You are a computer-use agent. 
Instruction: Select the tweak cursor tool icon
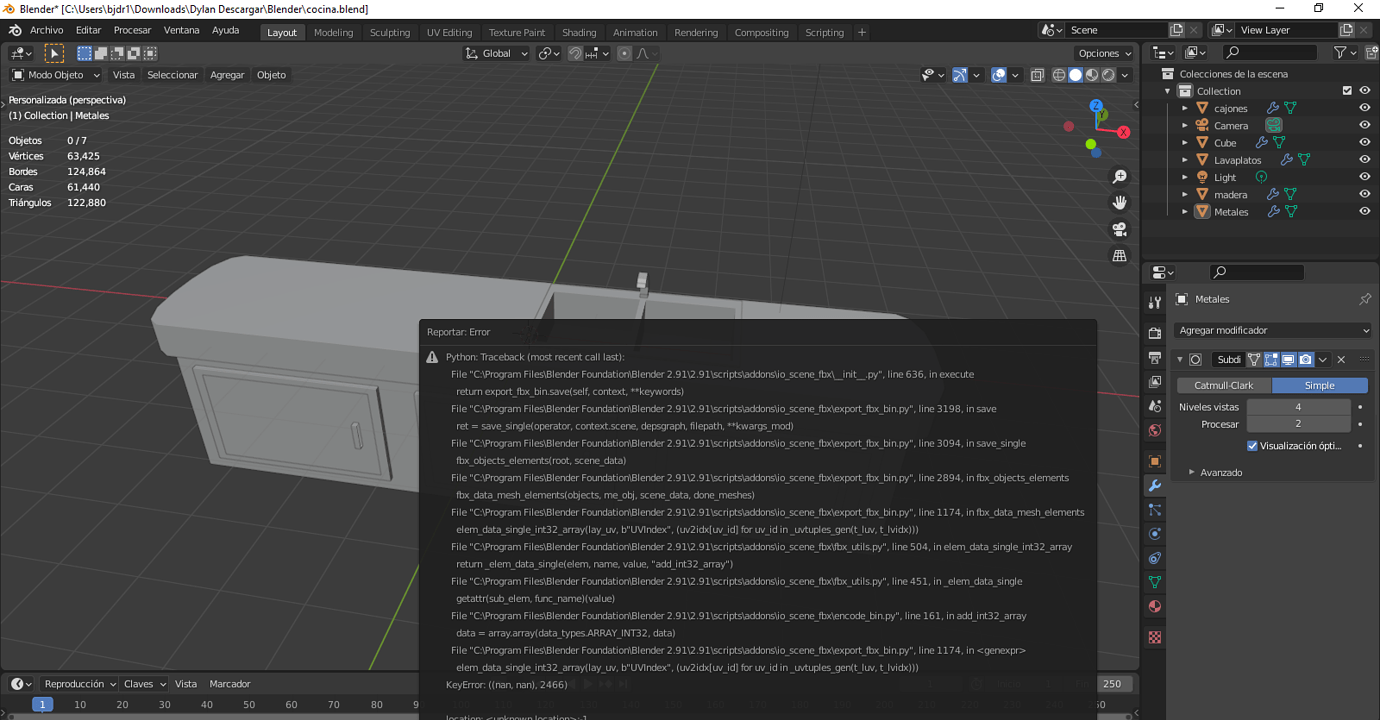point(54,53)
